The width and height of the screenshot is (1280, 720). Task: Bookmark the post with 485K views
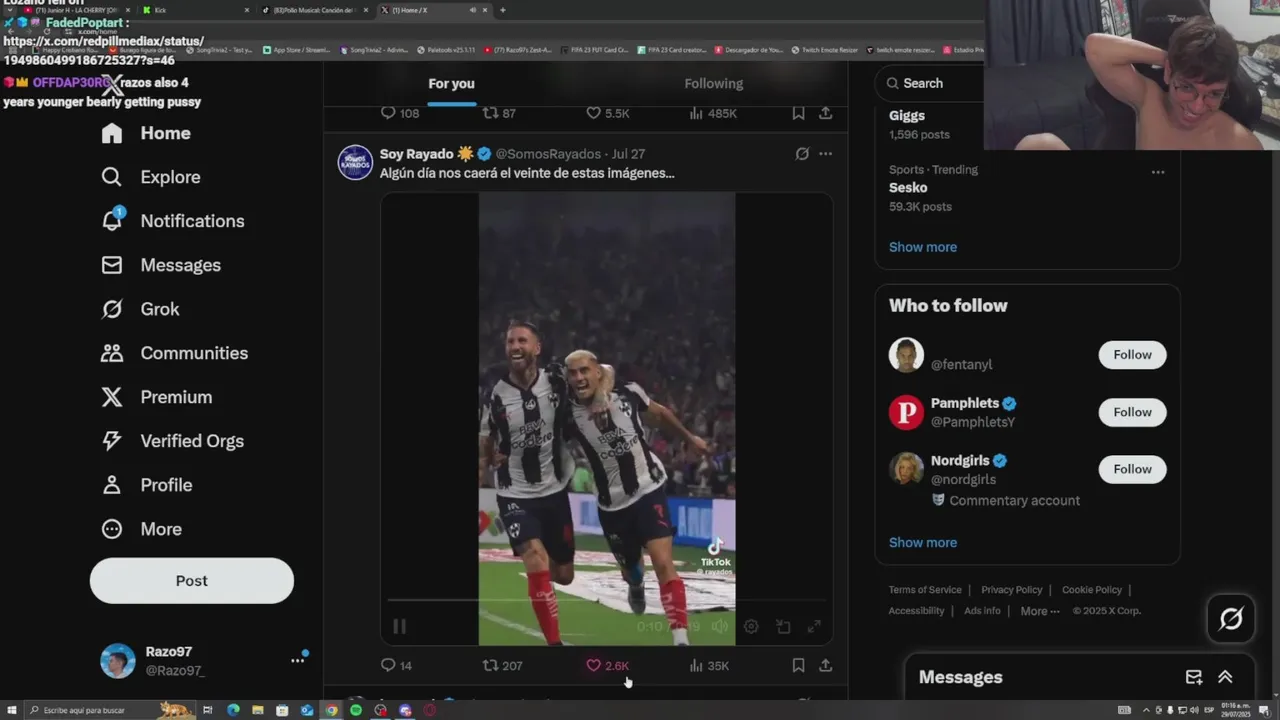[x=798, y=113]
